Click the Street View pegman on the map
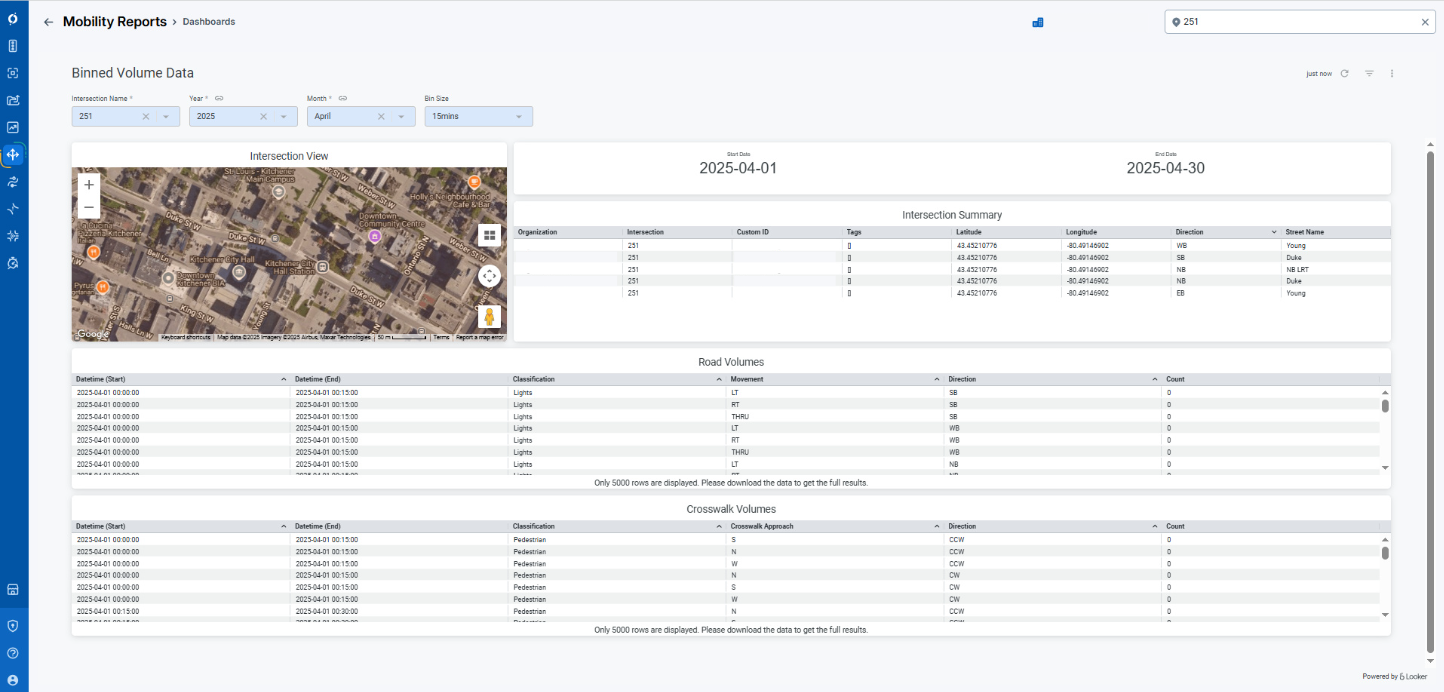Screen dimensions: 1444x692 489,316
